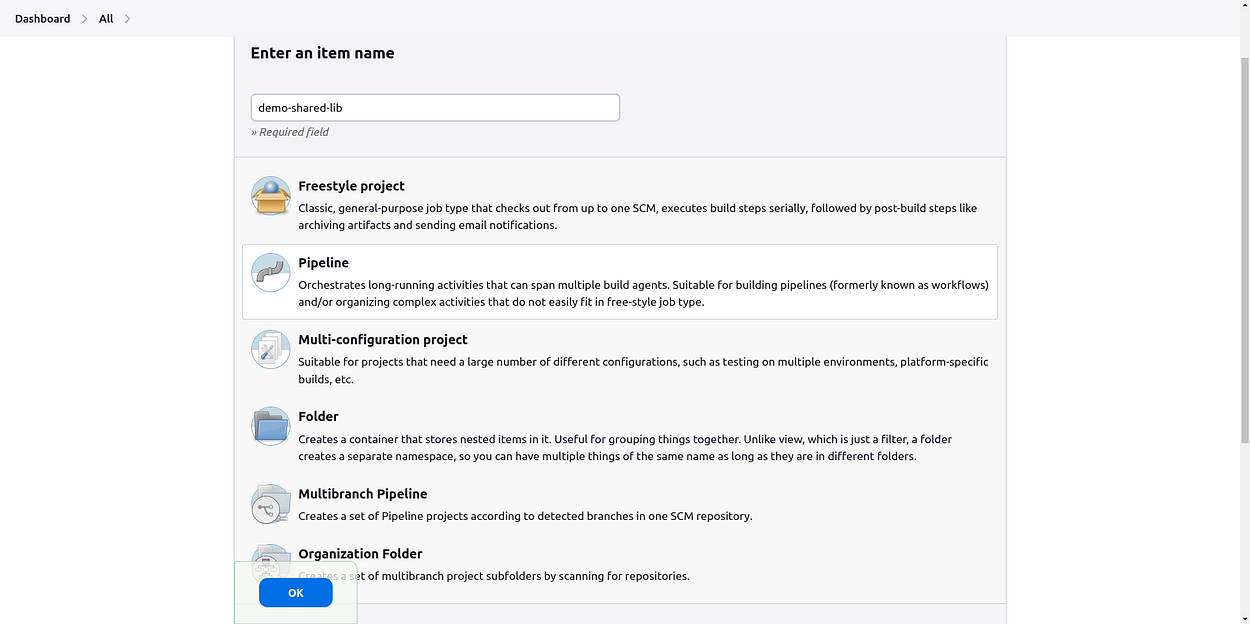The height and width of the screenshot is (624, 1250).
Task: Click the Multibranch Pipeline branching icon
Action: tap(270, 503)
